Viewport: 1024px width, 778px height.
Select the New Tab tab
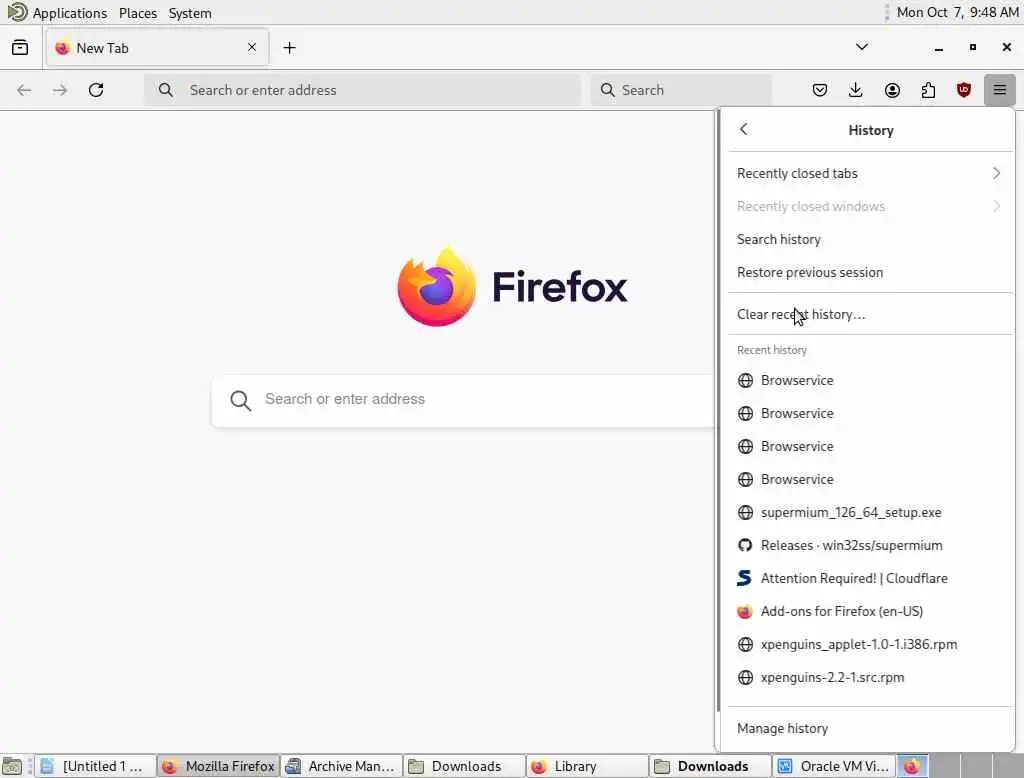(x=157, y=48)
